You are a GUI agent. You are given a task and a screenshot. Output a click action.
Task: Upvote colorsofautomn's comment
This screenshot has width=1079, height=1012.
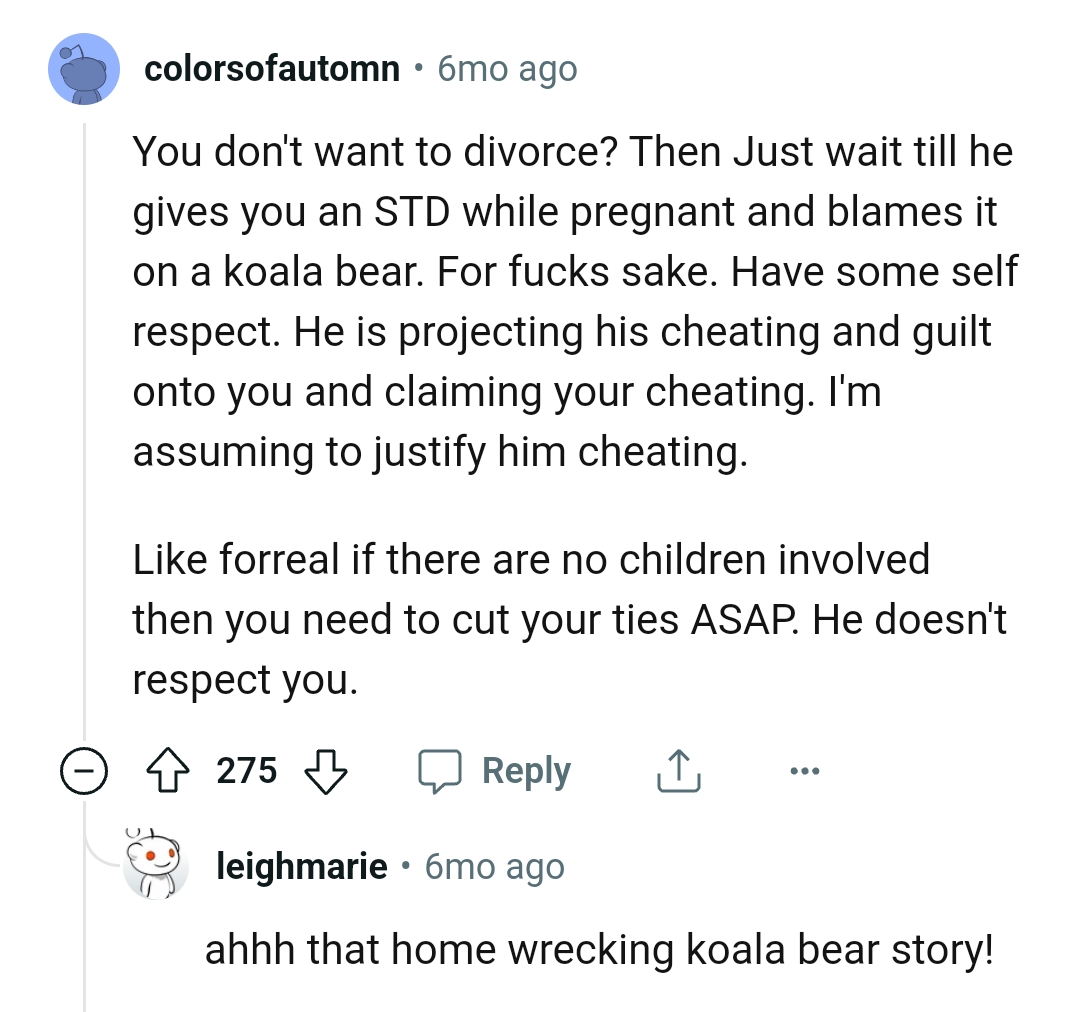(170, 770)
